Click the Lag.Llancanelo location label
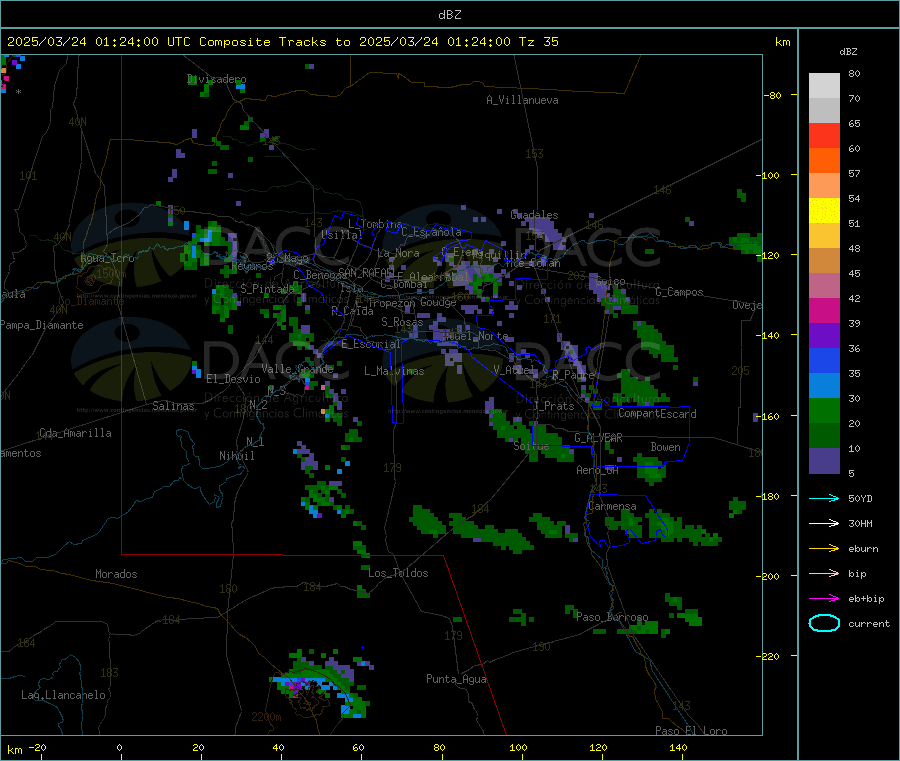The image size is (900, 761). 63,695
